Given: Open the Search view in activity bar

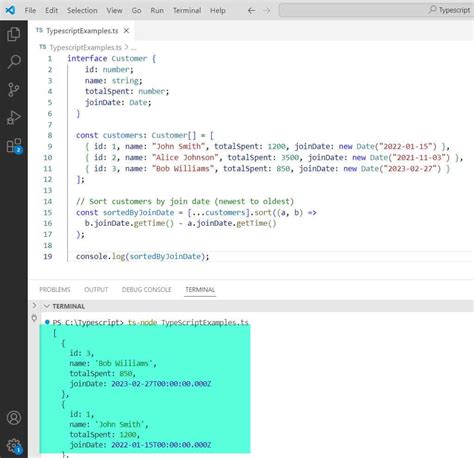Looking at the screenshot, I should click(14, 62).
